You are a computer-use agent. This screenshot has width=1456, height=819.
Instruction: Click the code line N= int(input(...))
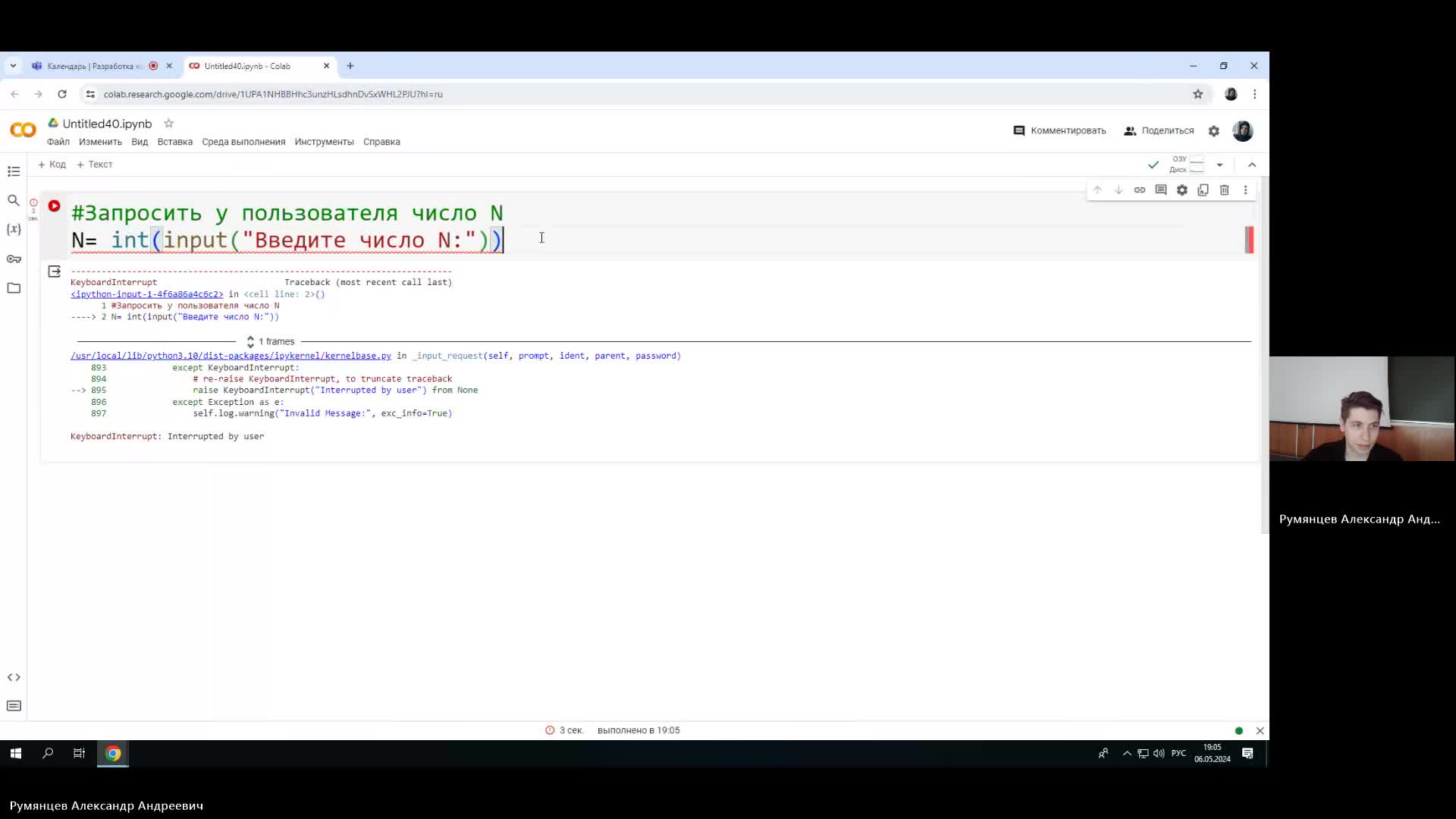(287, 240)
